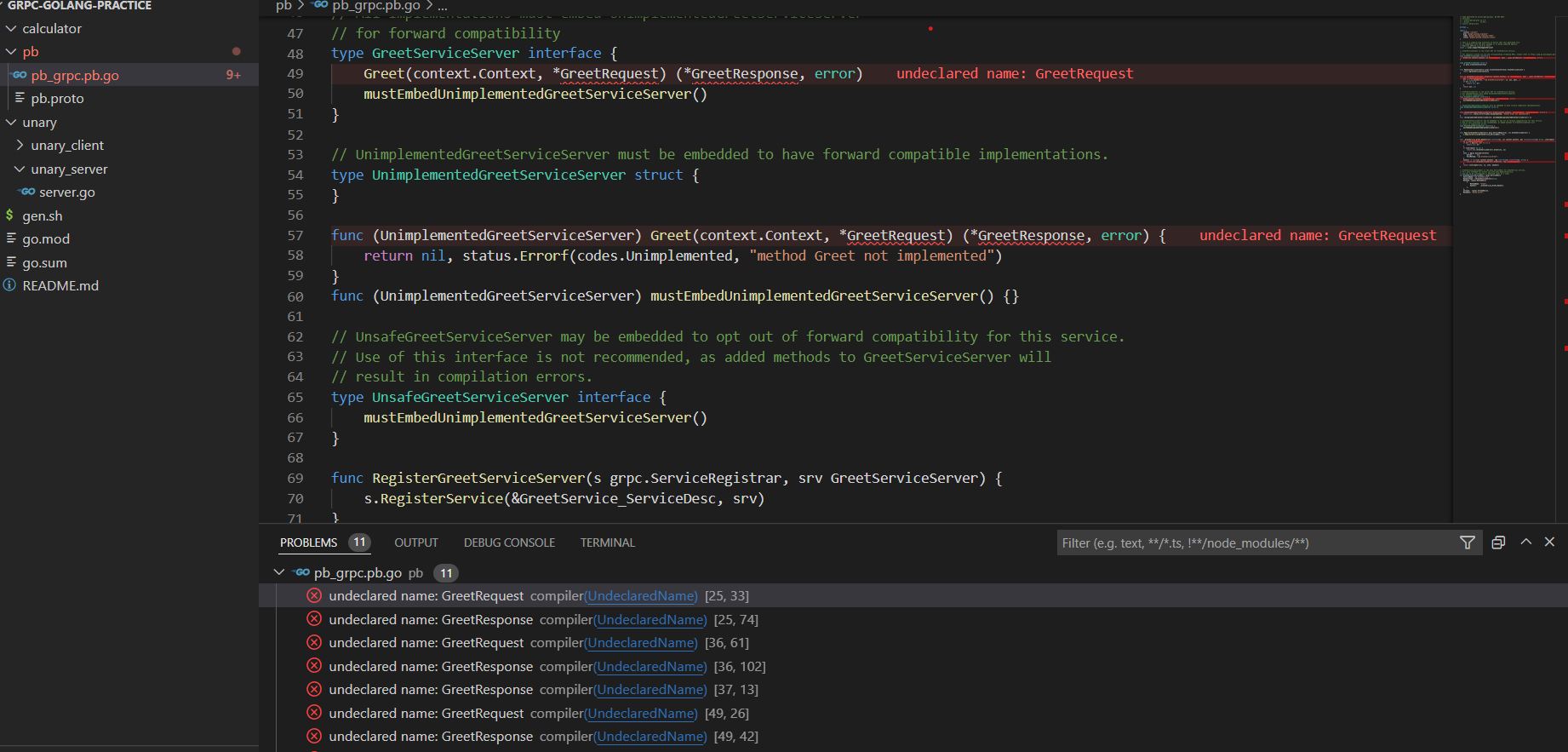Collapse the pb folder
1568x752 pixels.
[x=11, y=52]
